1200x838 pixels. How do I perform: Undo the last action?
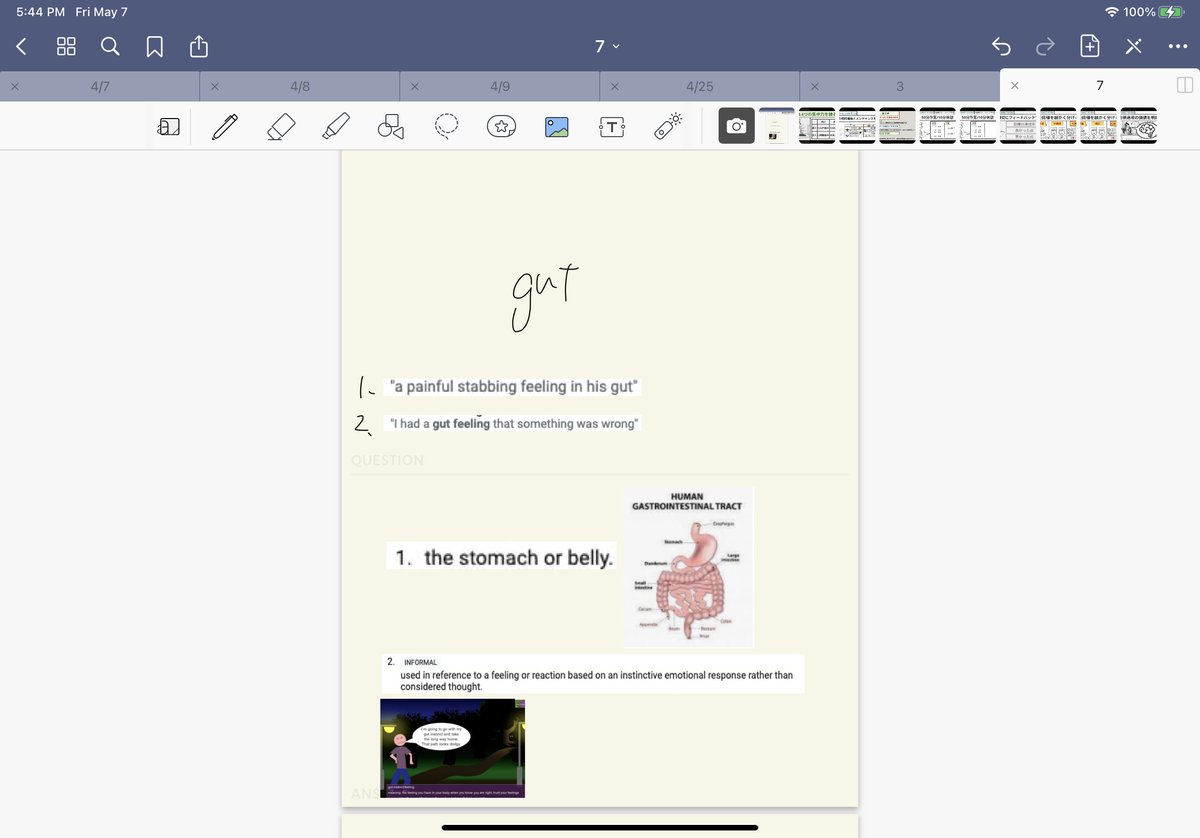pyautogui.click(x=1001, y=46)
